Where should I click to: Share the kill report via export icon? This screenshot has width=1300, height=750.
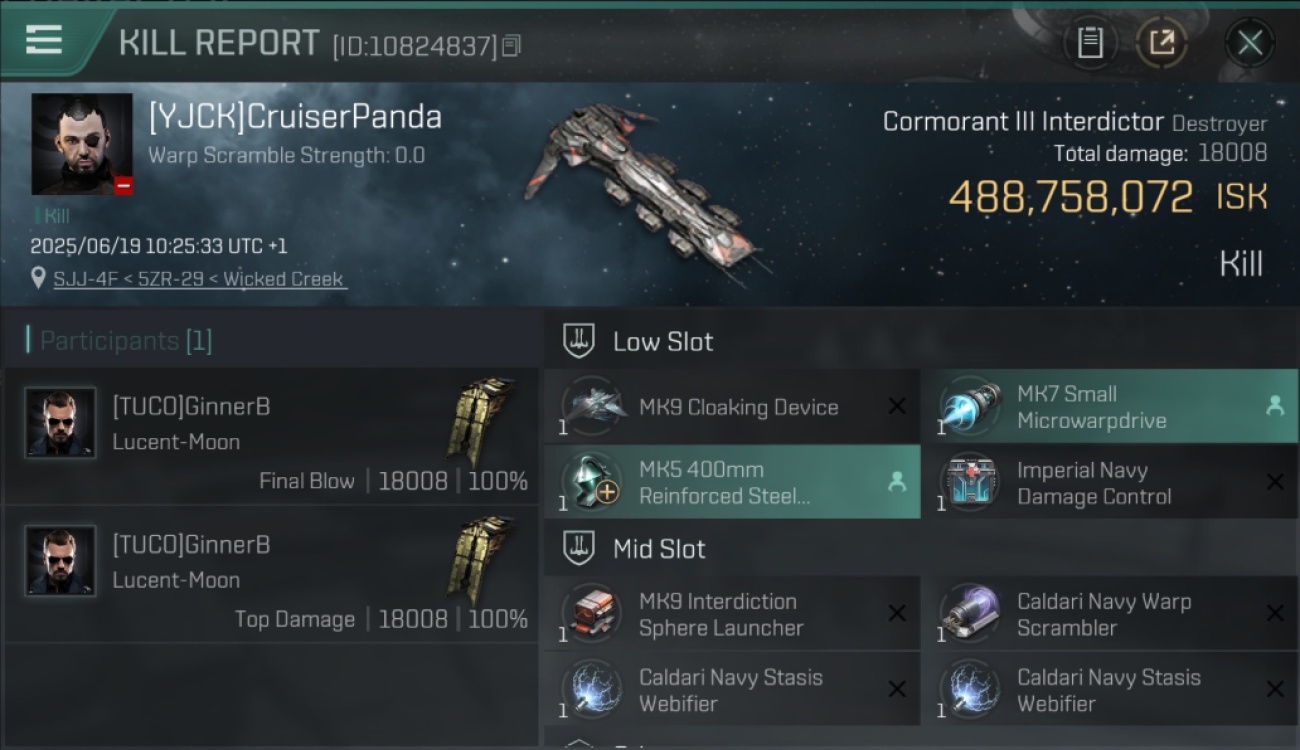[x=1161, y=43]
